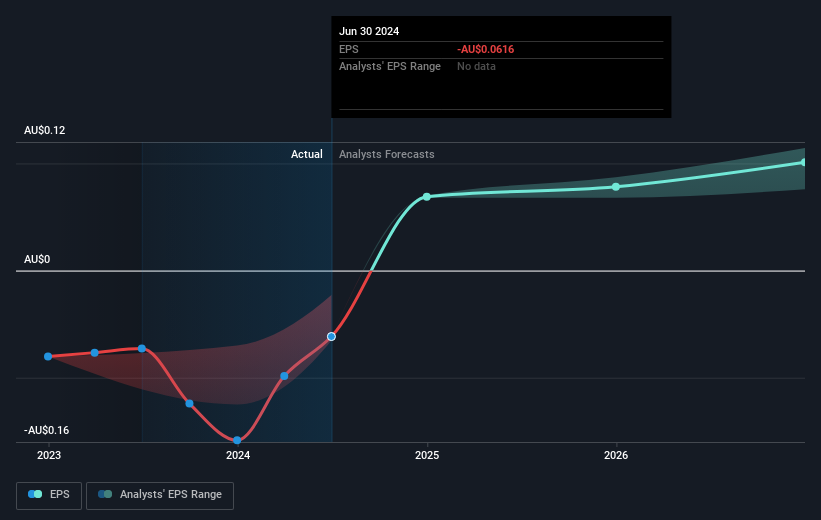
Task: Click the EPS data point near AU$-0.16 low before 2024
Action: point(190,404)
